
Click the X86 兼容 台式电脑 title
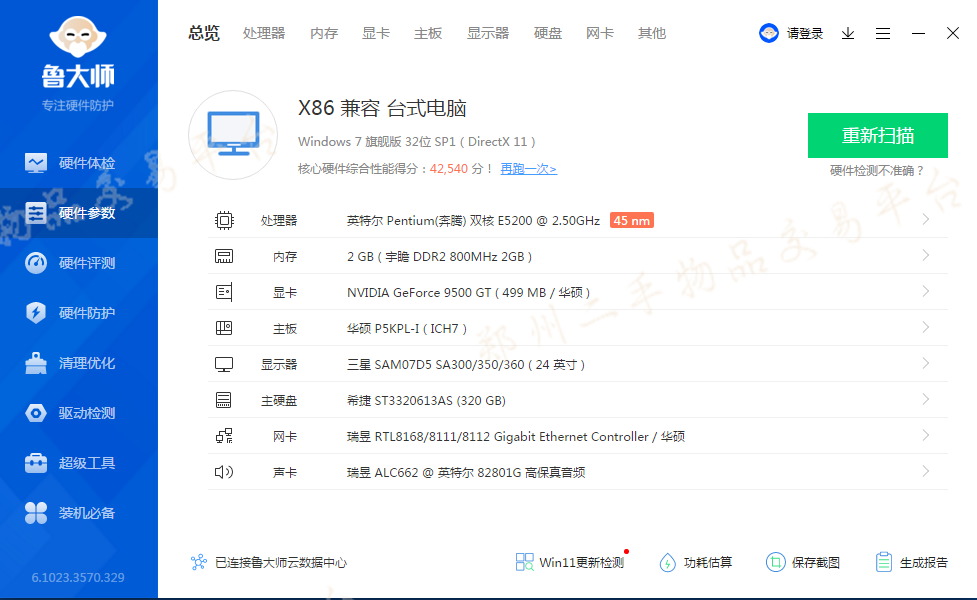pyautogui.click(x=382, y=108)
